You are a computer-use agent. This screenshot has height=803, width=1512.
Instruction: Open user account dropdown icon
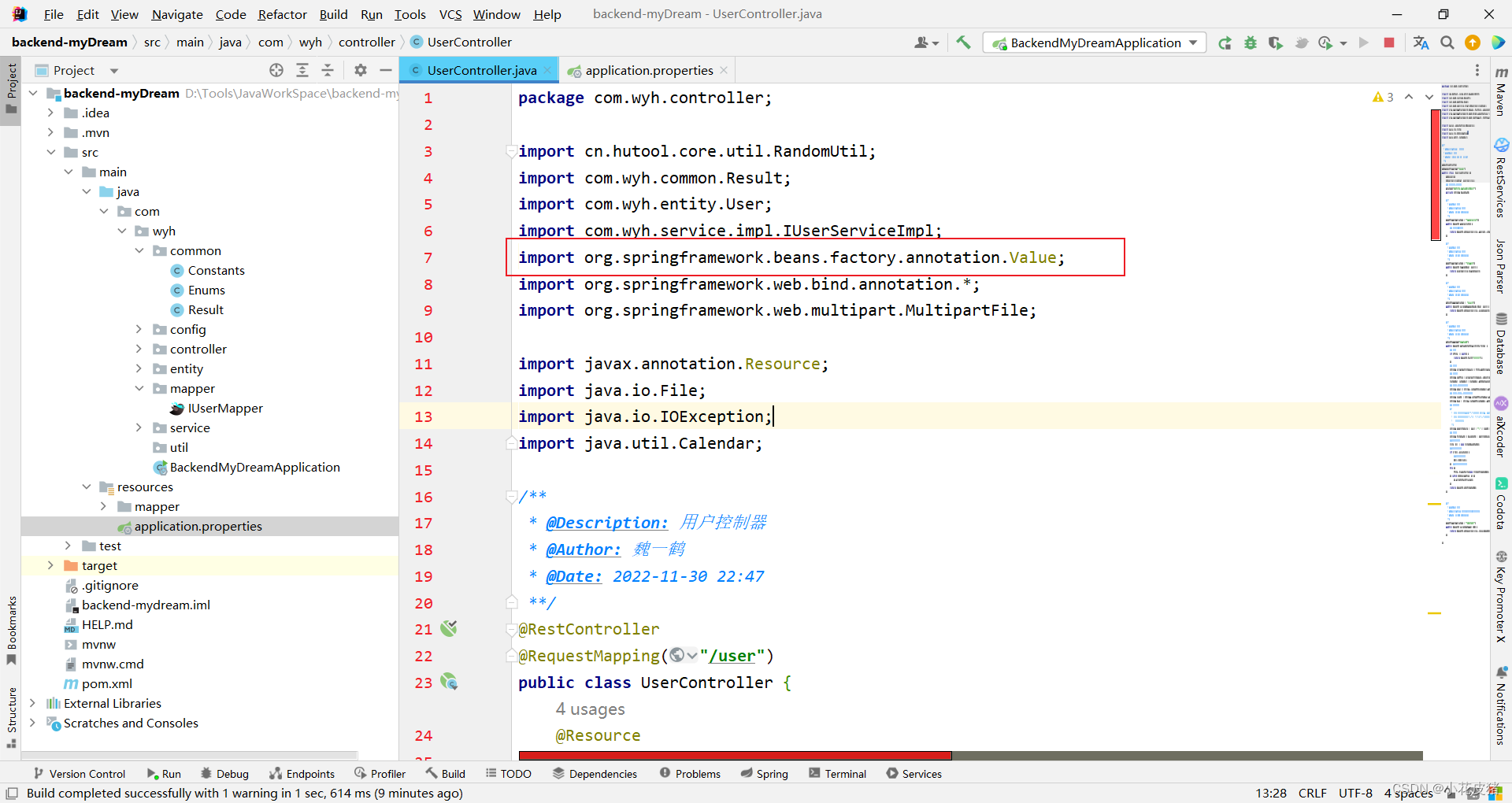926,43
